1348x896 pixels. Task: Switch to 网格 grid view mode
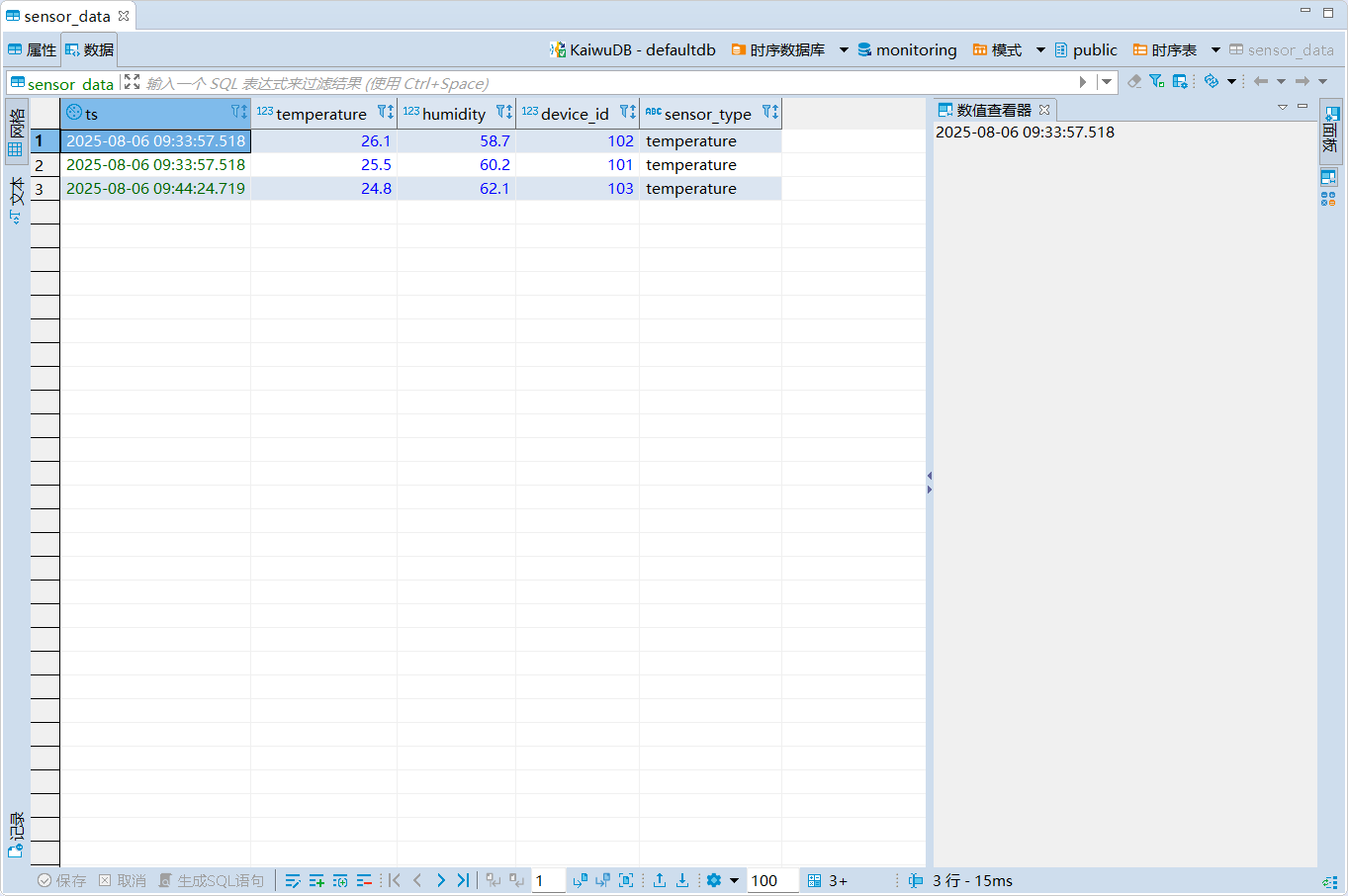[x=16, y=133]
